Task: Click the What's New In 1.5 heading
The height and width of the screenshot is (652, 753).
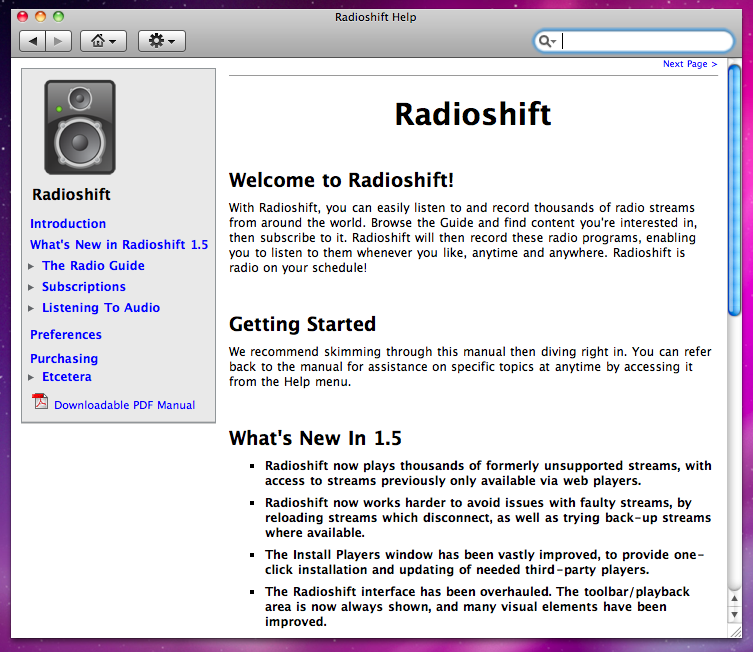Action: click(315, 438)
